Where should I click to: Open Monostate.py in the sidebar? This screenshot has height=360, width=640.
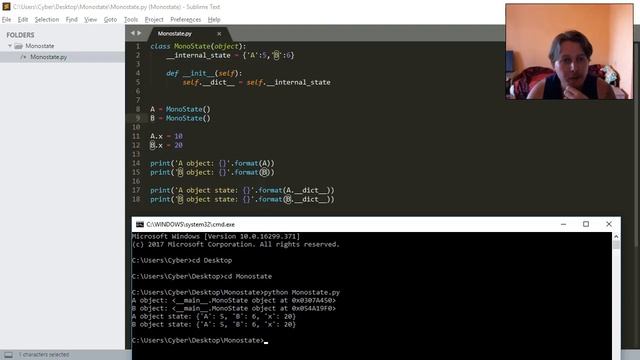point(49,57)
